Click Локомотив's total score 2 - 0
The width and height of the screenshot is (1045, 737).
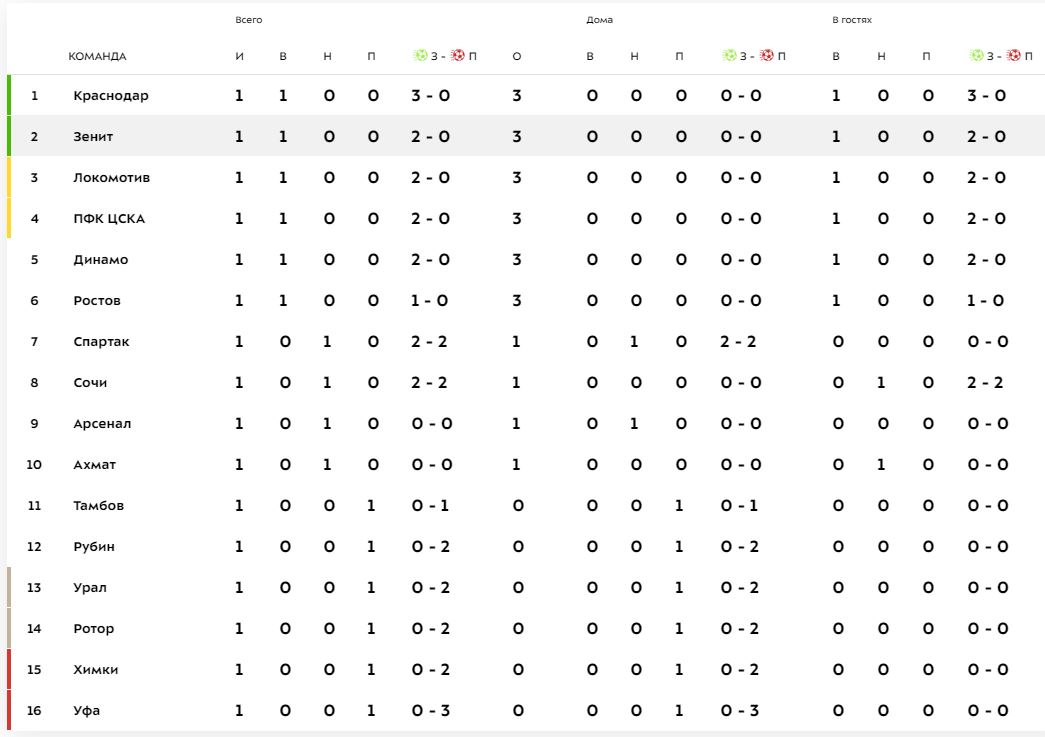tap(430, 178)
